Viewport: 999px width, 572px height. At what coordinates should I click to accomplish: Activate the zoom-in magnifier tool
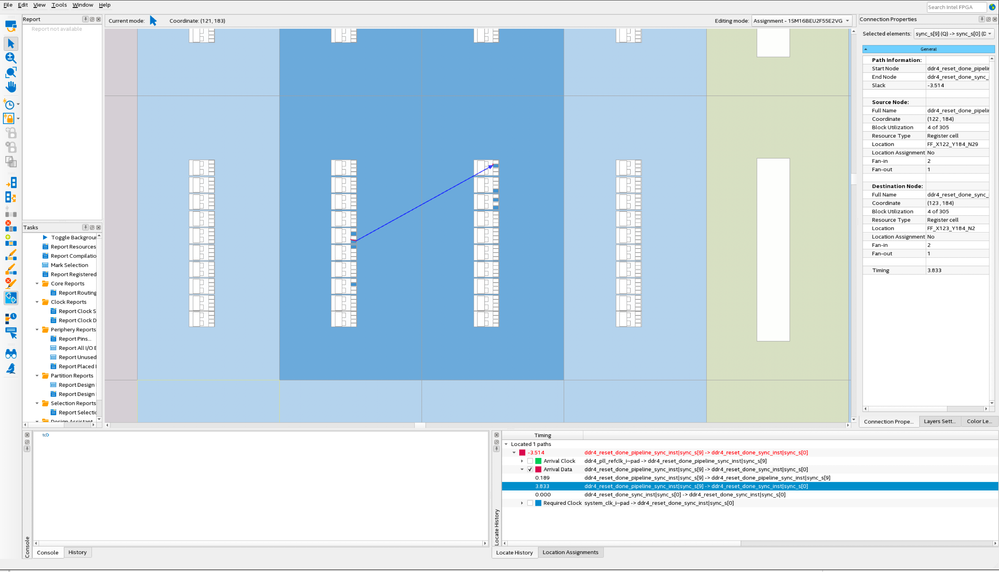(11, 58)
